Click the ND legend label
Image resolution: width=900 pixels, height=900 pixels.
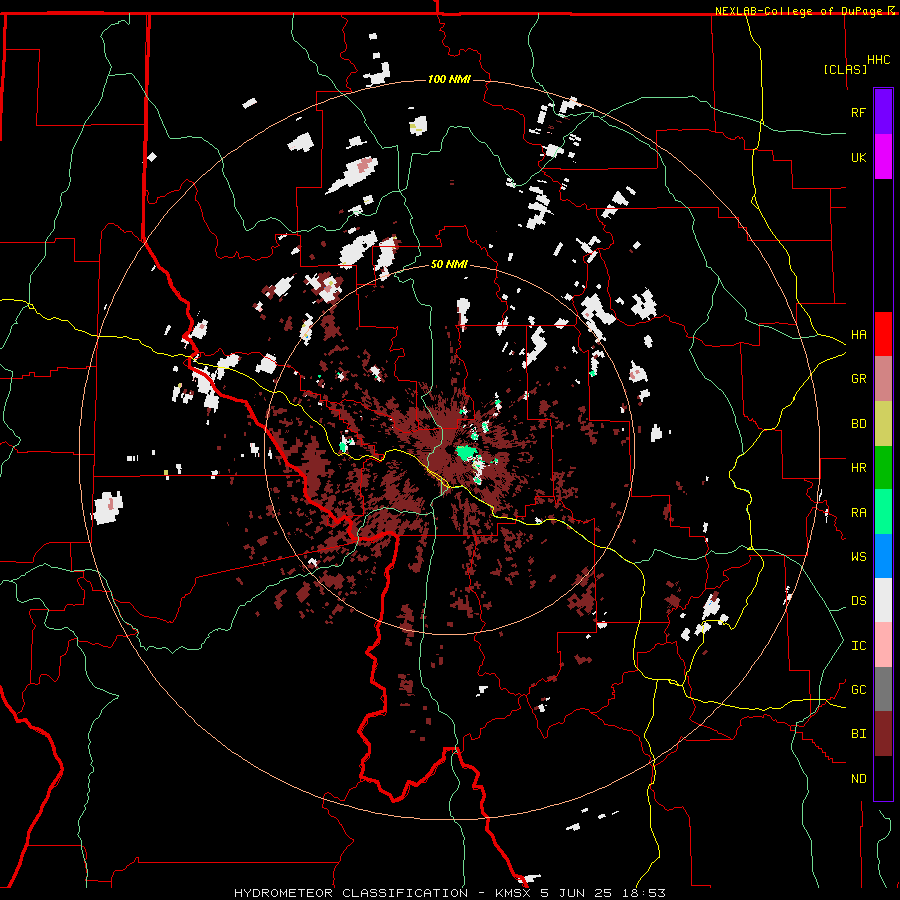pyautogui.click(x=858, y=778)
